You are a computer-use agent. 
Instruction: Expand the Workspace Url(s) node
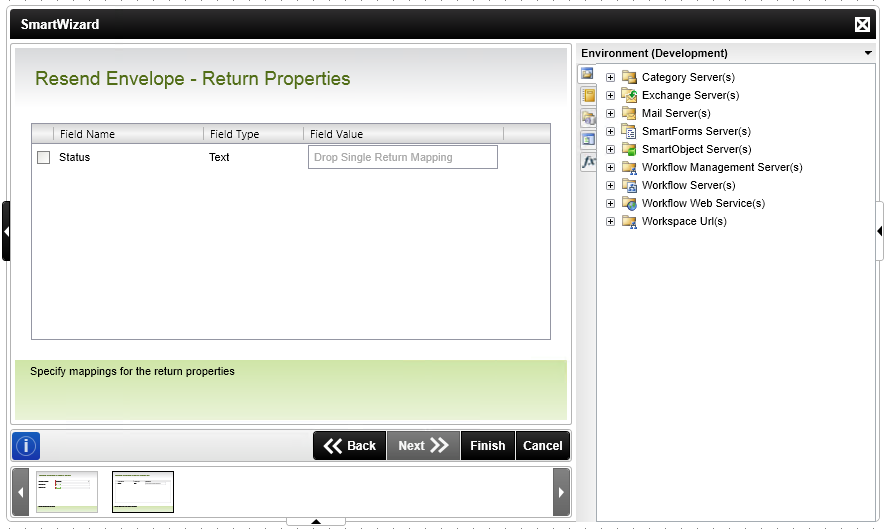[610, 222]
